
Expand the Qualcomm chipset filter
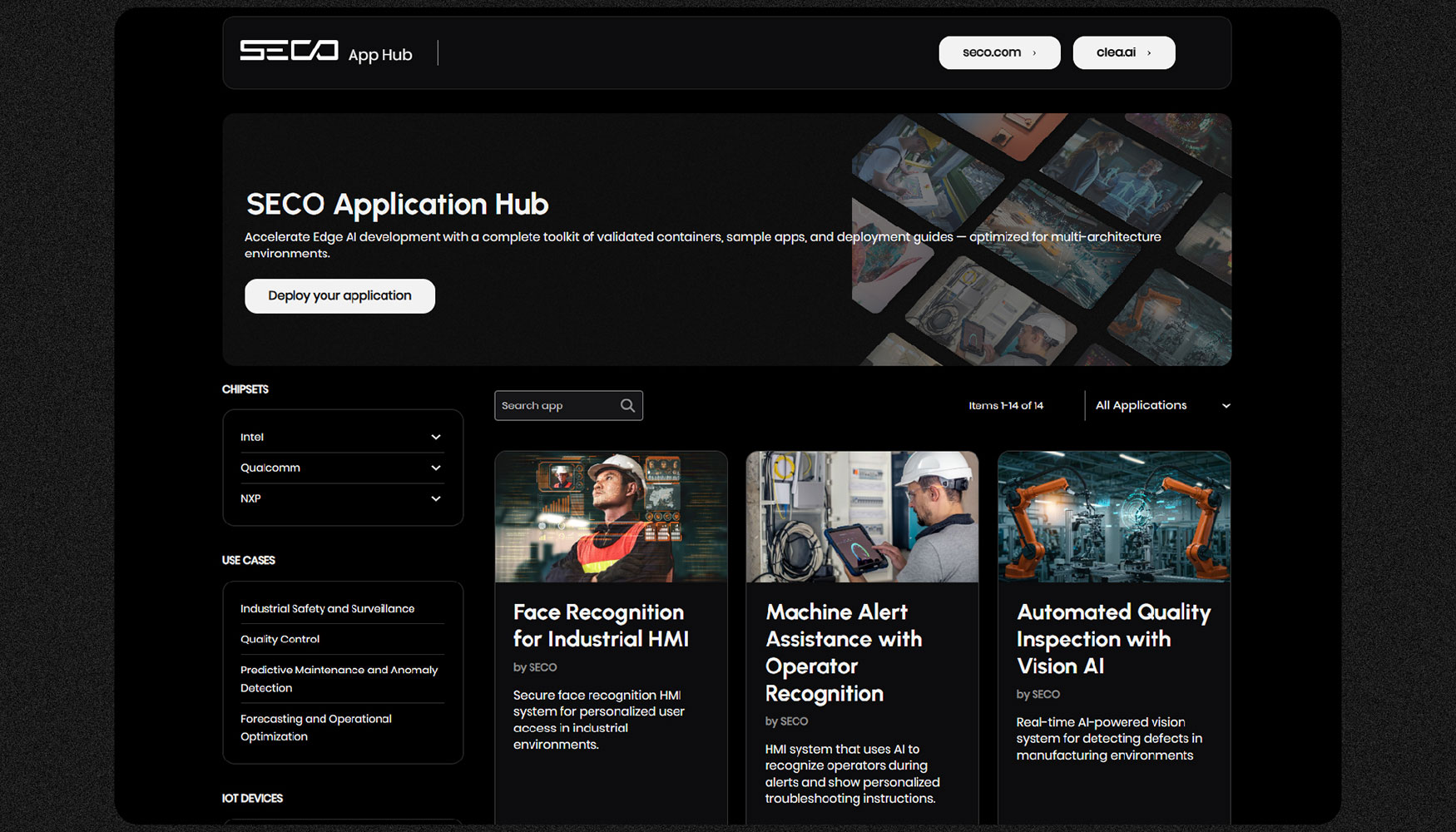tap(341, 468)
